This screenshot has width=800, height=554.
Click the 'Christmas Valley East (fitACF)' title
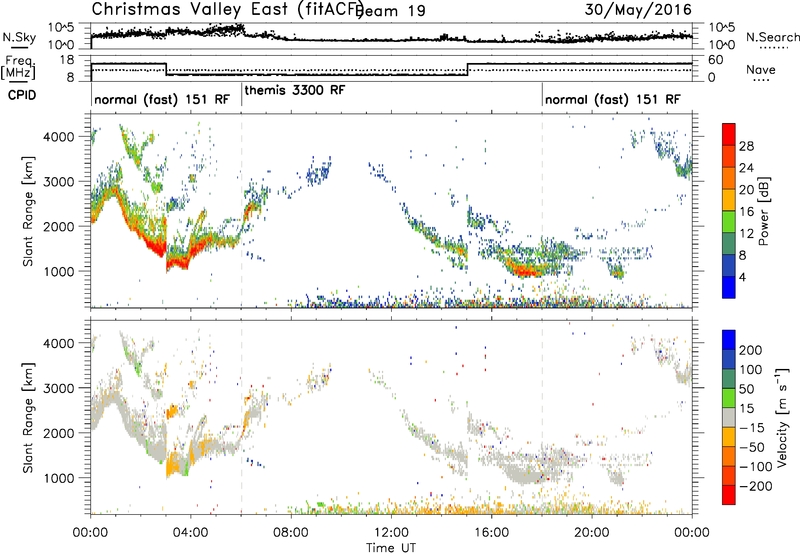click(228, 9)
